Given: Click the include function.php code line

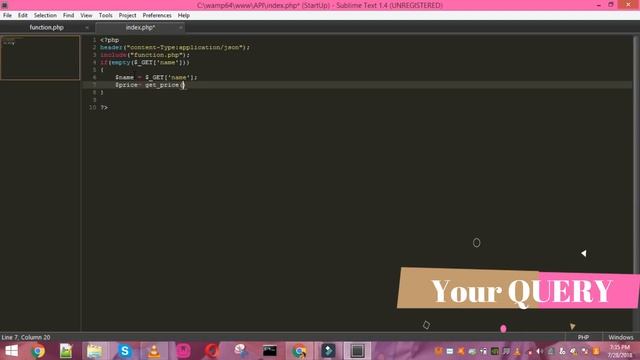Looking at the screenshot, I should [145, 55].
